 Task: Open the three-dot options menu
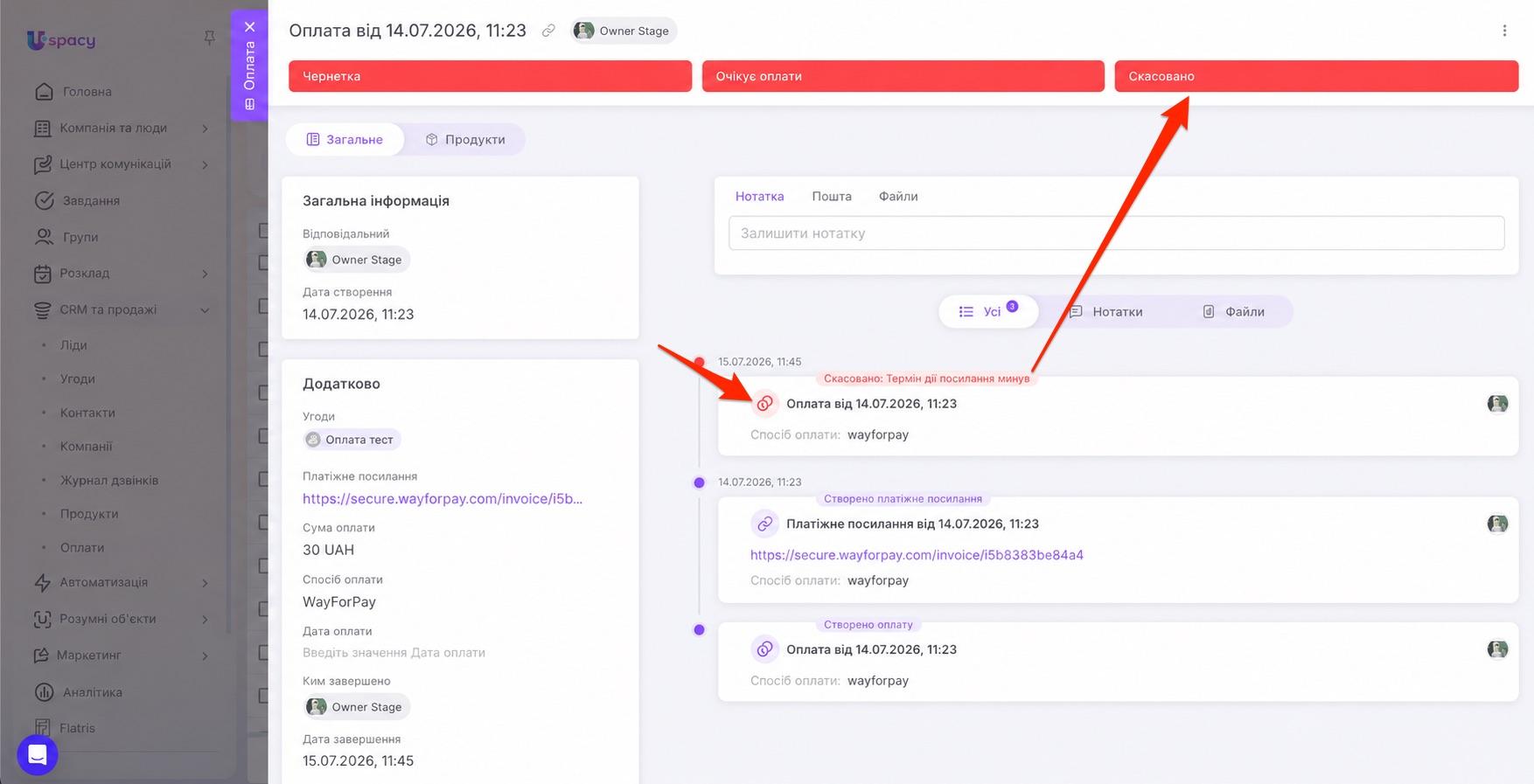[1504, 31]
